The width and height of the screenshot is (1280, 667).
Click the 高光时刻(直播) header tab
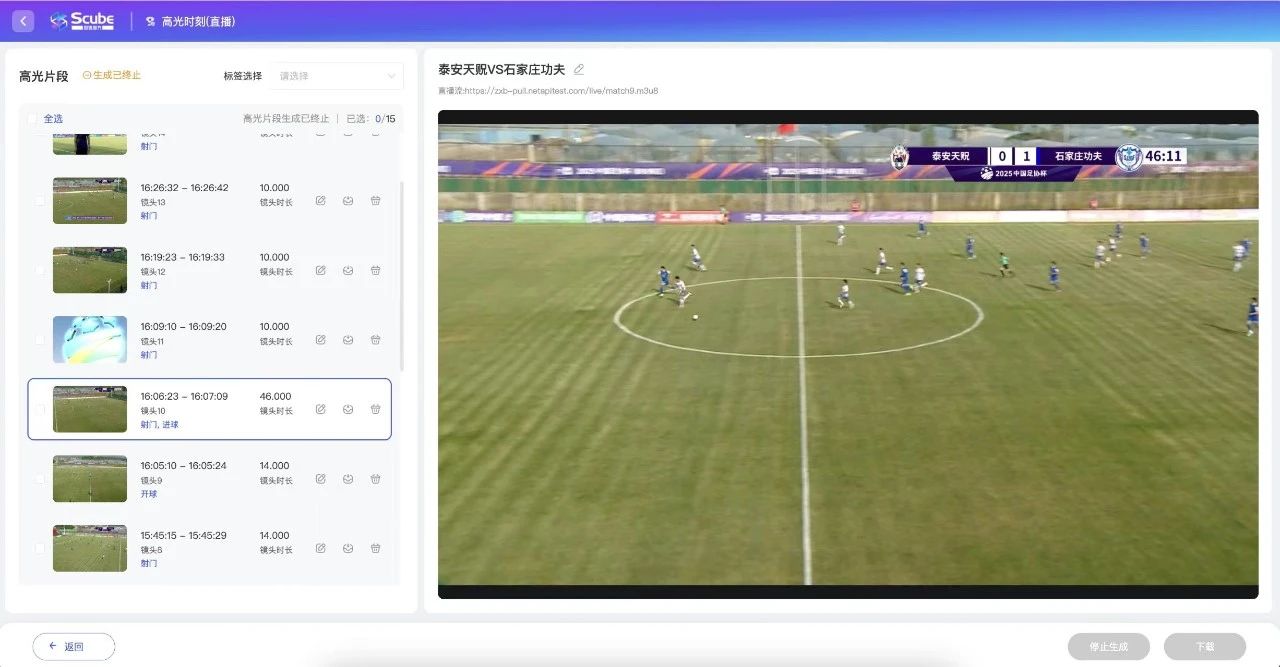198,21
